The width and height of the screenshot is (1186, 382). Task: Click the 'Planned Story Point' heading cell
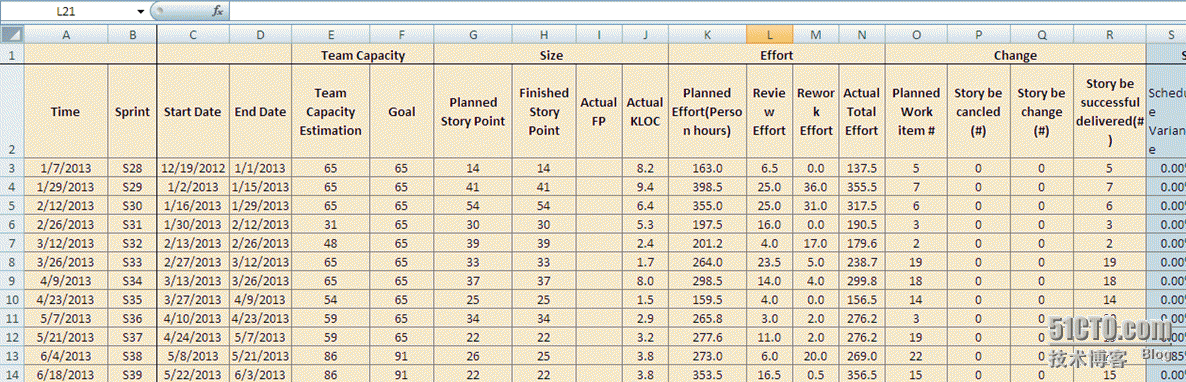[x=473, y=112]
